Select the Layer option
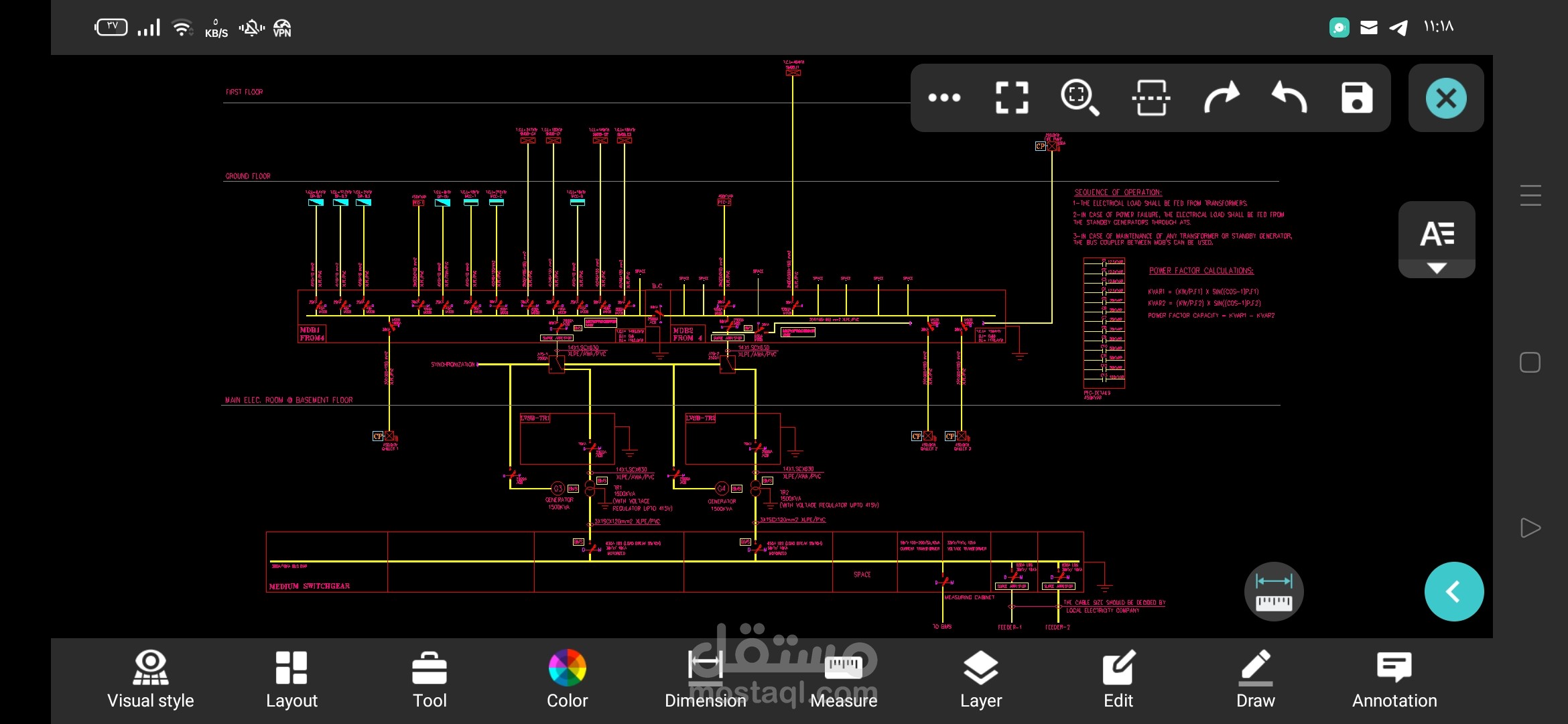 coord(981,680)
